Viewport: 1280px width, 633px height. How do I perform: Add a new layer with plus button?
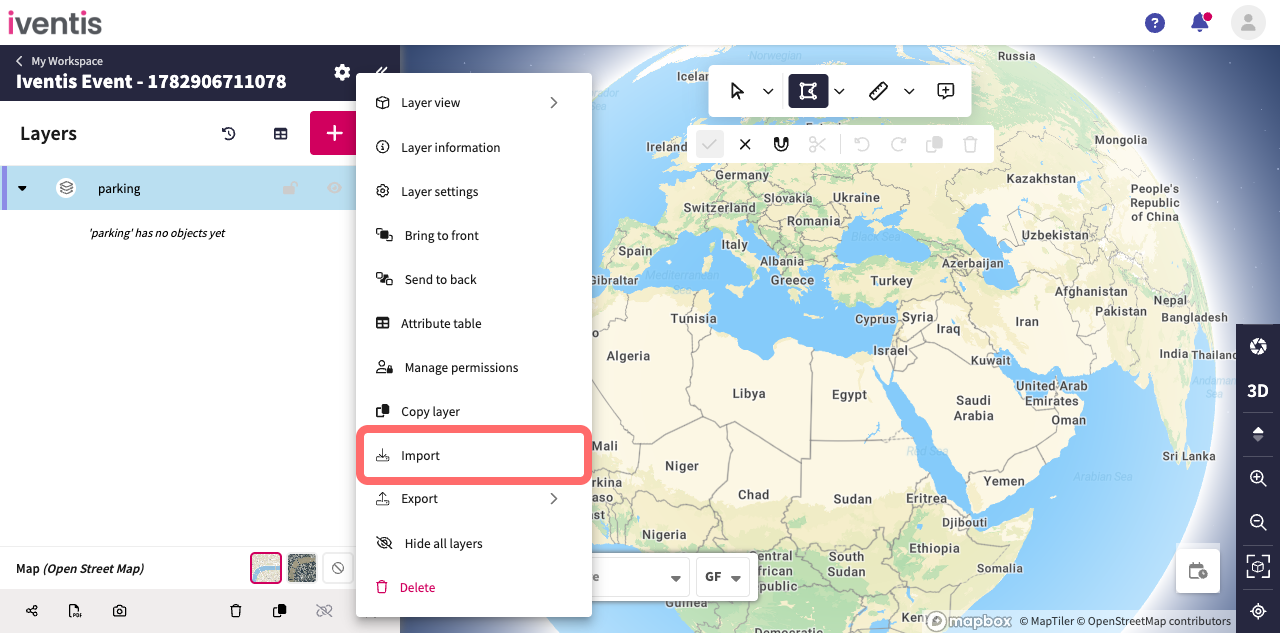click(x=334, y=133)
